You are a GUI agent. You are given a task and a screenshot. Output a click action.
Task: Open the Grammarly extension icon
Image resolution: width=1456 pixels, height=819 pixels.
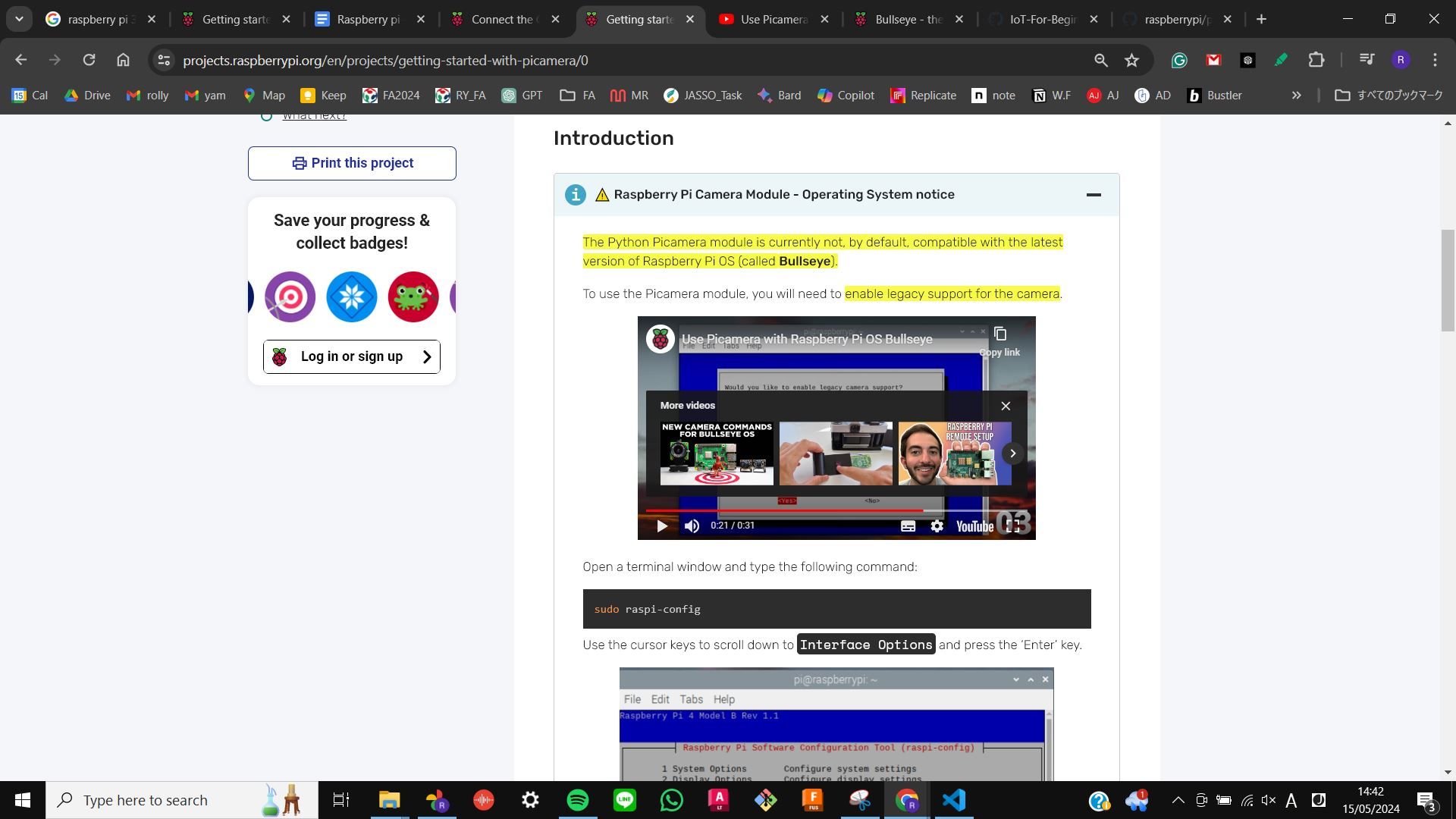(1179, 60)
